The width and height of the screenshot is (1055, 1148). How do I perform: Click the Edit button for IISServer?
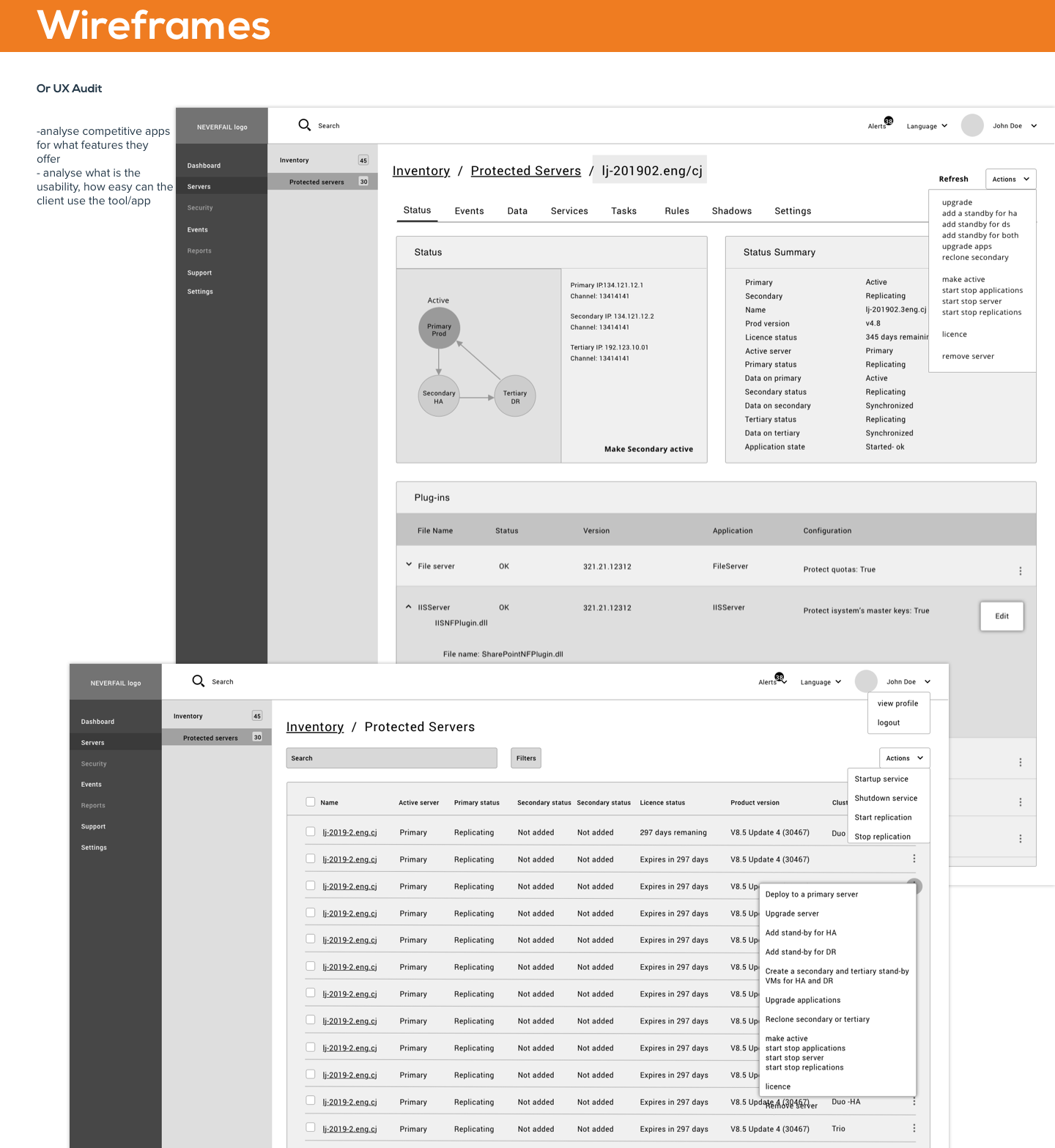pyautogui.click(x=1002, y=616)
